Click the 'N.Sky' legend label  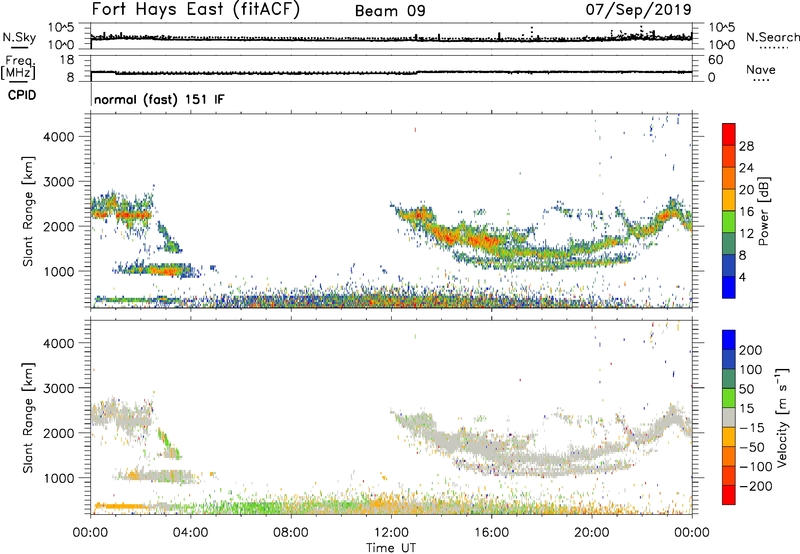[x=19, y=38]
